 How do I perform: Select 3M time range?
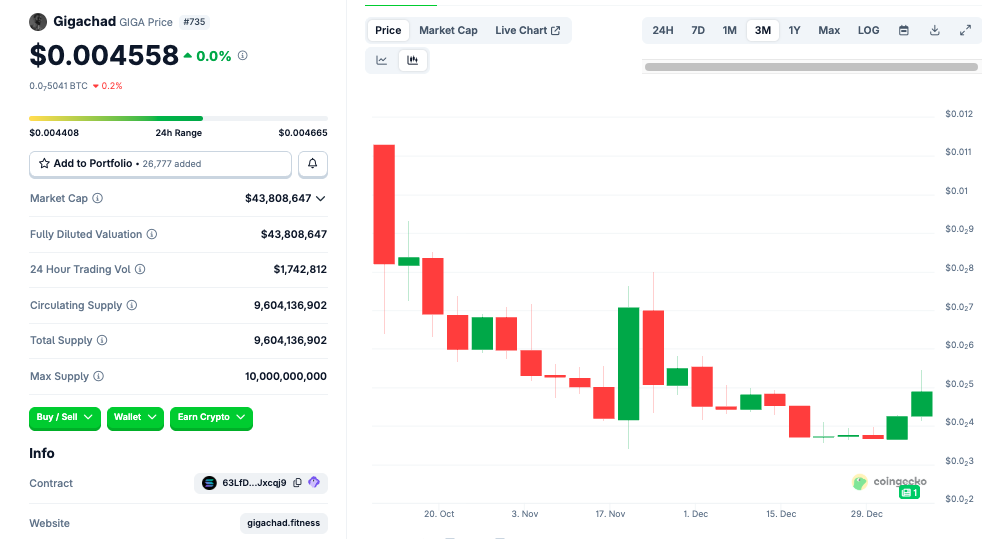(763, 30)
